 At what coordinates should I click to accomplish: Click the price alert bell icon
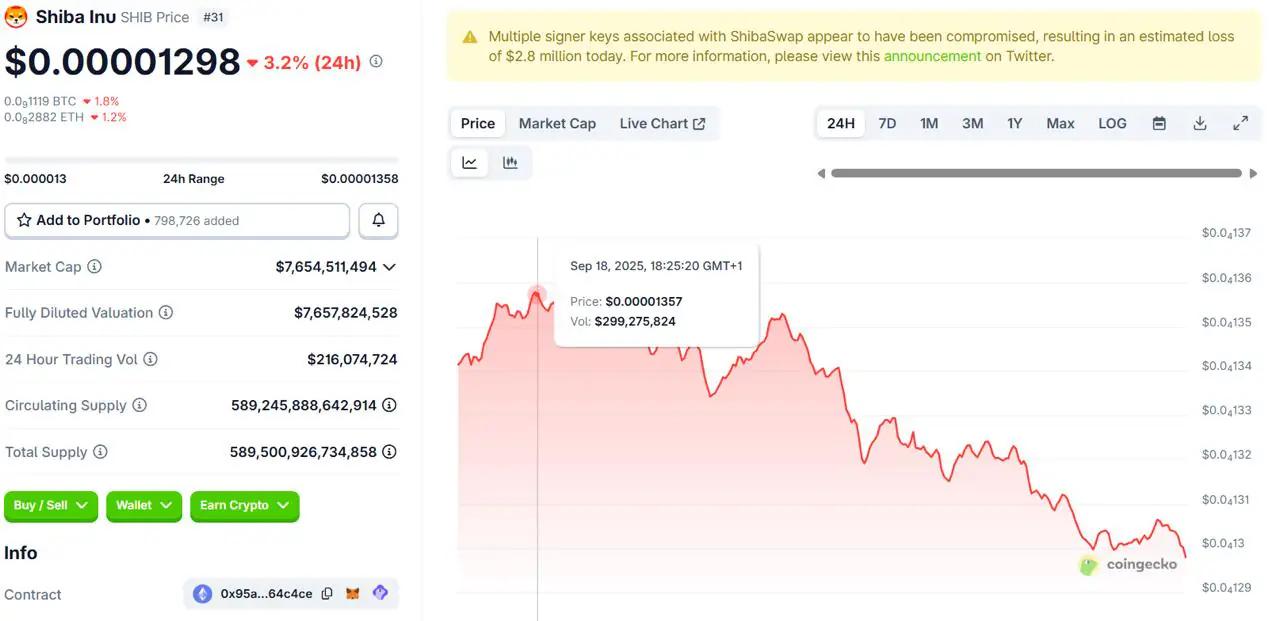(x=378, y=220)
